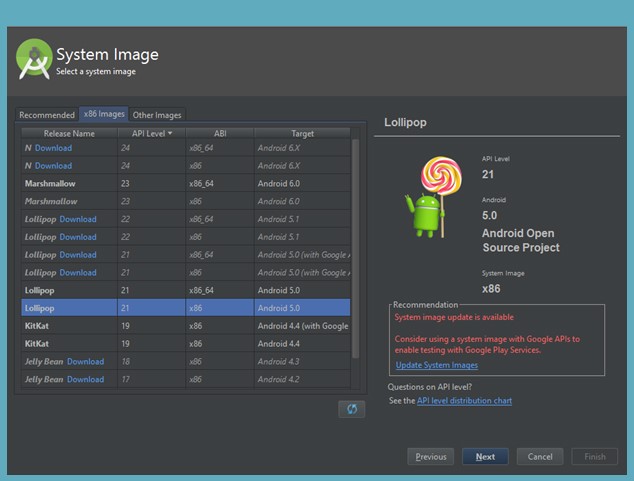Sort by ABI column header
Viewport: 634px width, 481px height.
point(220,133)
